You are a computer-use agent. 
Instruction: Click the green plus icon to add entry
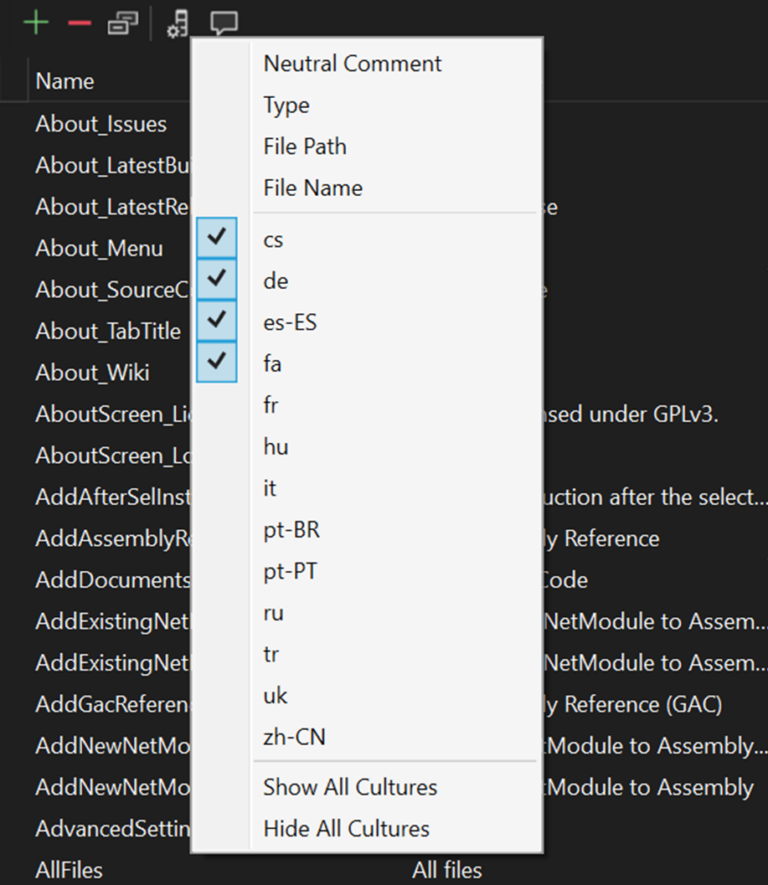coord(35,22)
